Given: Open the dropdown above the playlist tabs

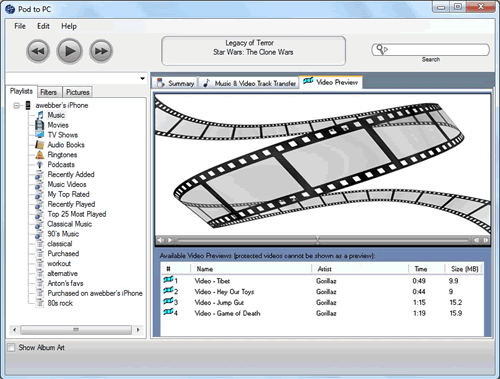Looking at the screenshot, I should tap(143, 79).
